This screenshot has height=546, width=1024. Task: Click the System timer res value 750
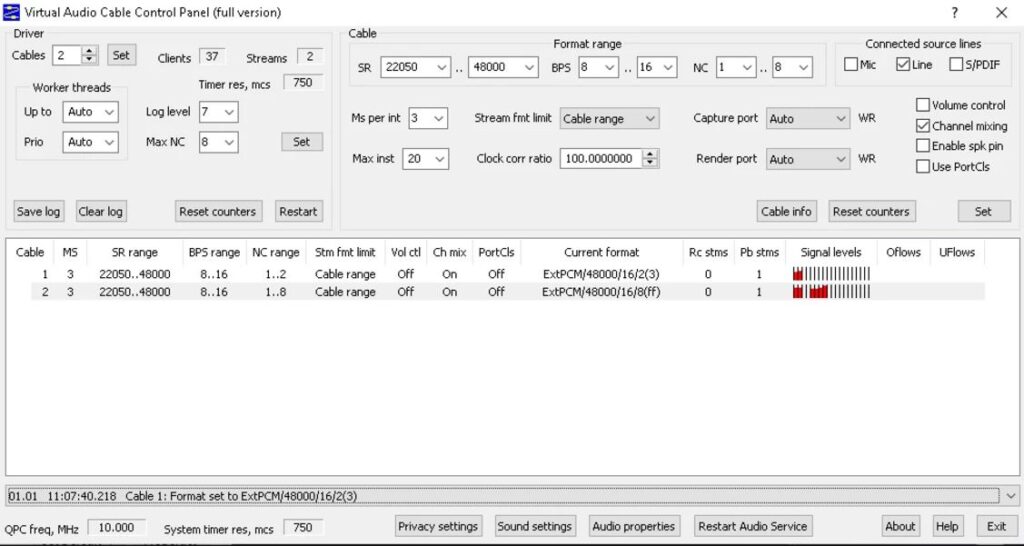[x=302, y=528]
